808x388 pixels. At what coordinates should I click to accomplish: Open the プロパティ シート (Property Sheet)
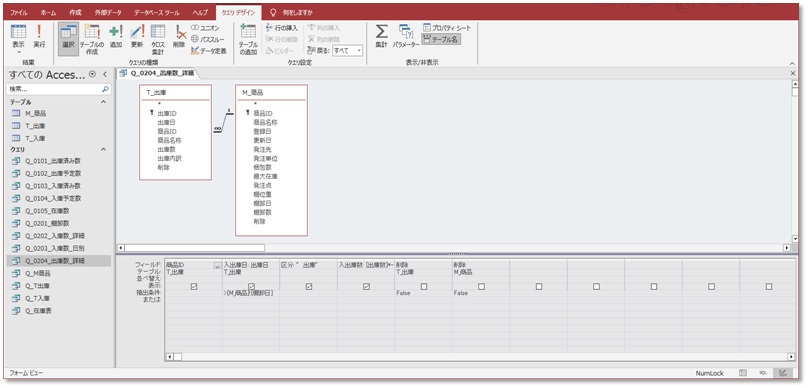(447, 28)
